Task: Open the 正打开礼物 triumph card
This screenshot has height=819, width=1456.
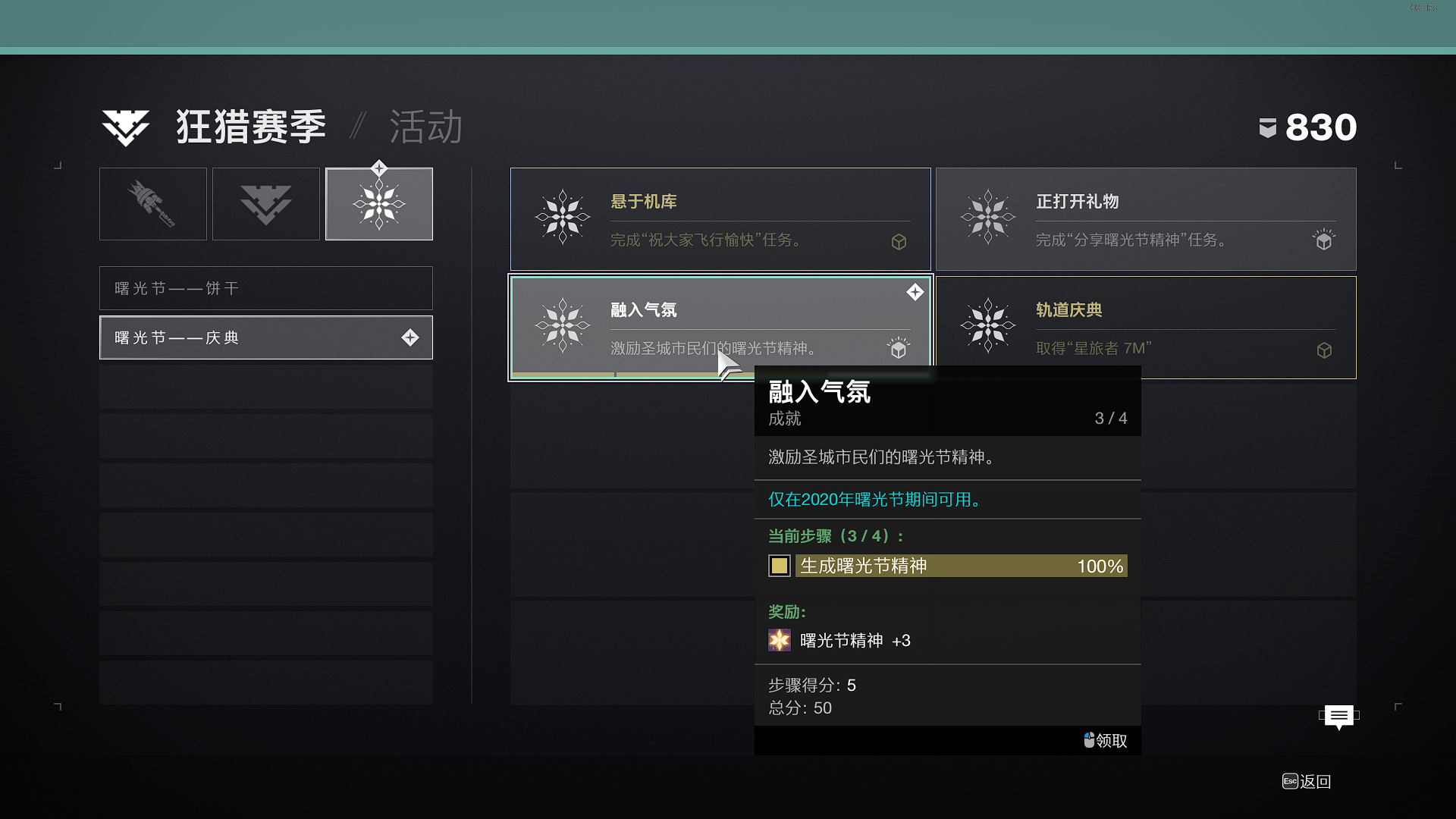Action: pyautogui.click(x=1146, y=219)
